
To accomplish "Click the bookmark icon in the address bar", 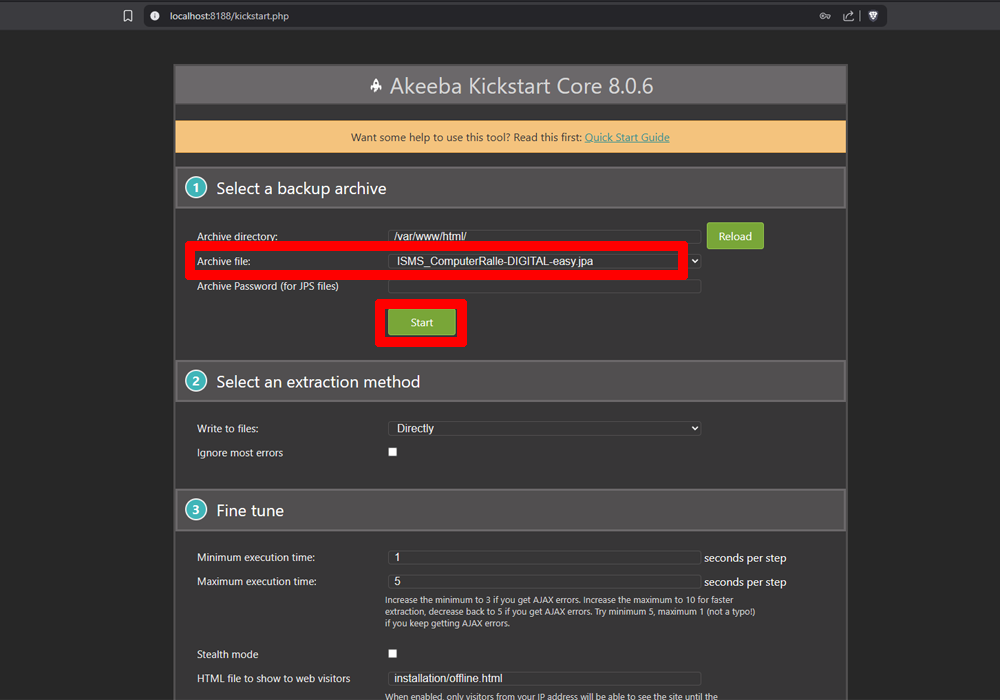I will point(127,16).
